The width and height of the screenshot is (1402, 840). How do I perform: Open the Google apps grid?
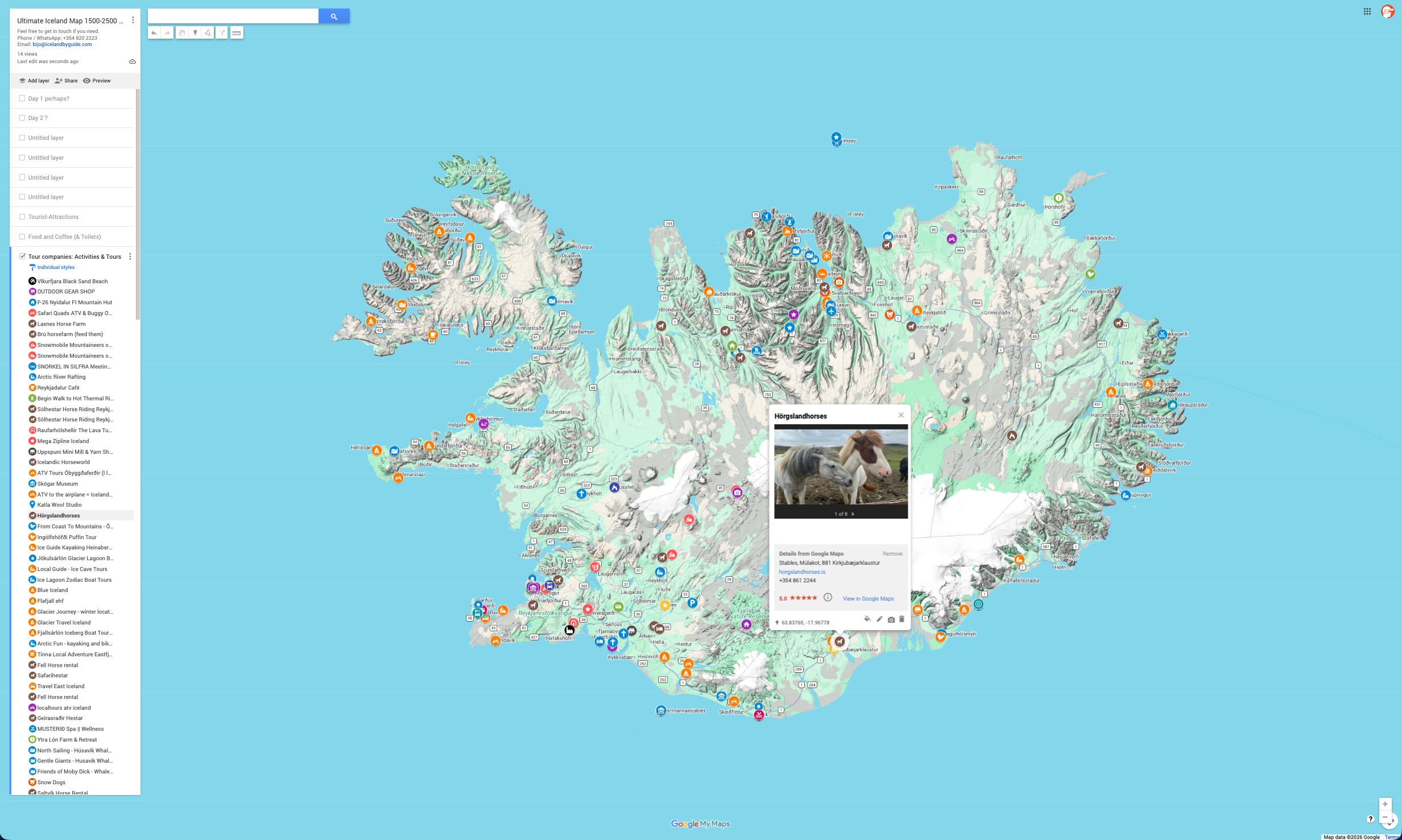1367,11
